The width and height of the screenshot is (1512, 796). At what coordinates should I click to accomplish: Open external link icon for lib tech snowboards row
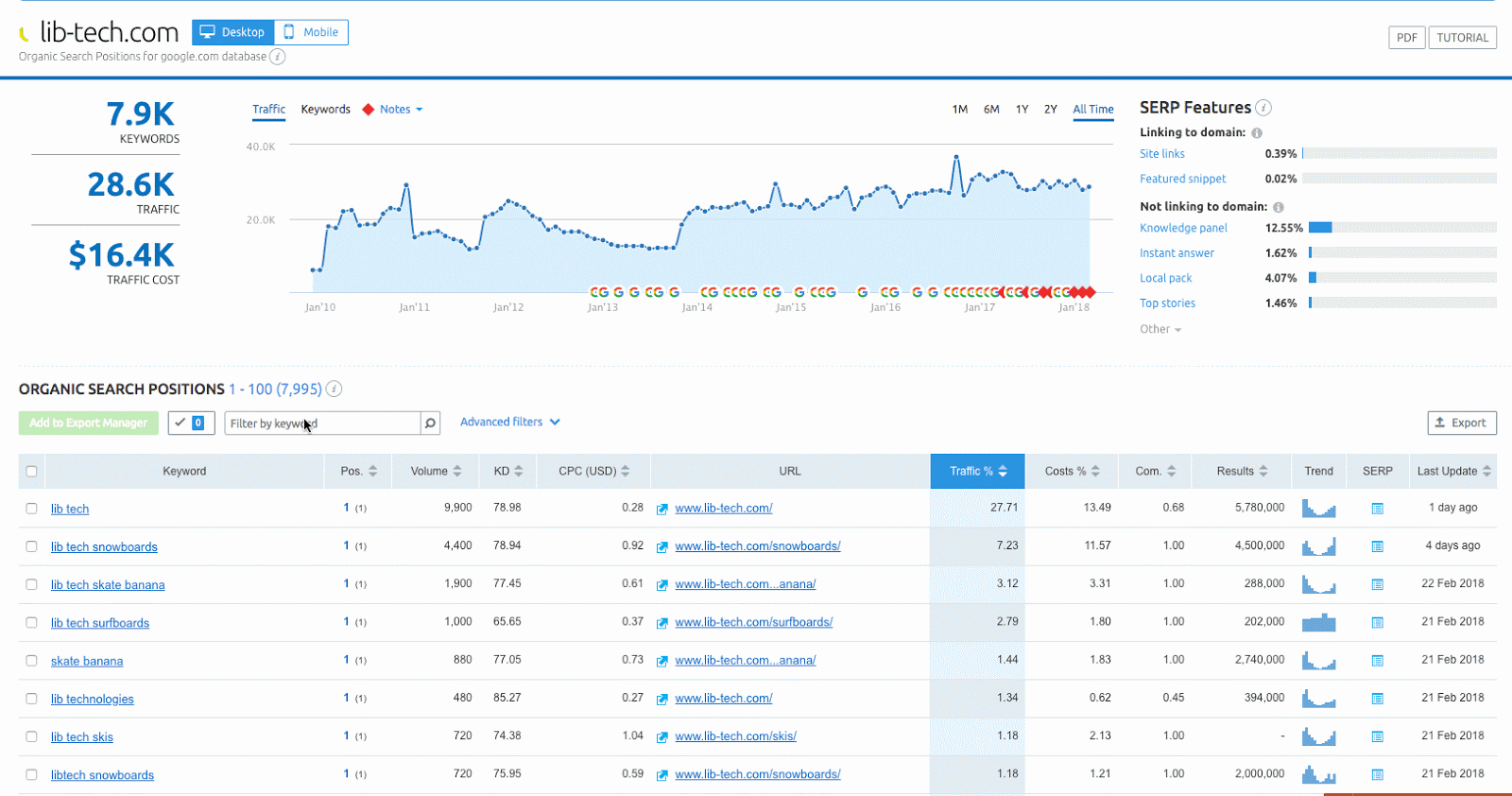point(662,546)
